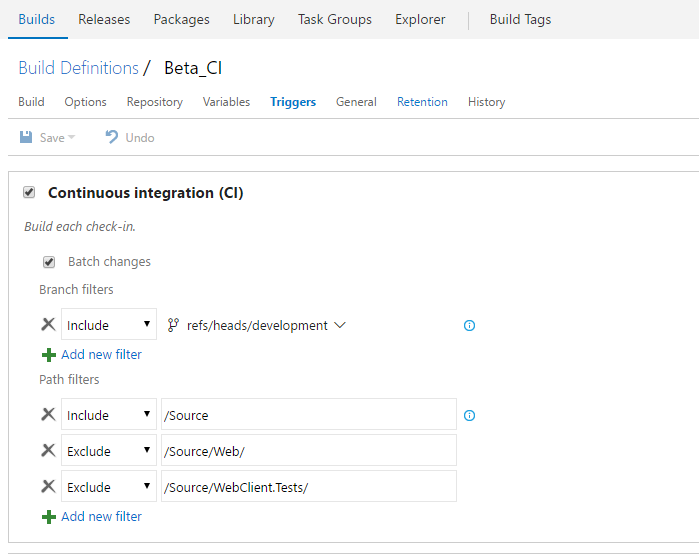
Task: Go to the Retention tab
Action: click(x=422, y=102)
